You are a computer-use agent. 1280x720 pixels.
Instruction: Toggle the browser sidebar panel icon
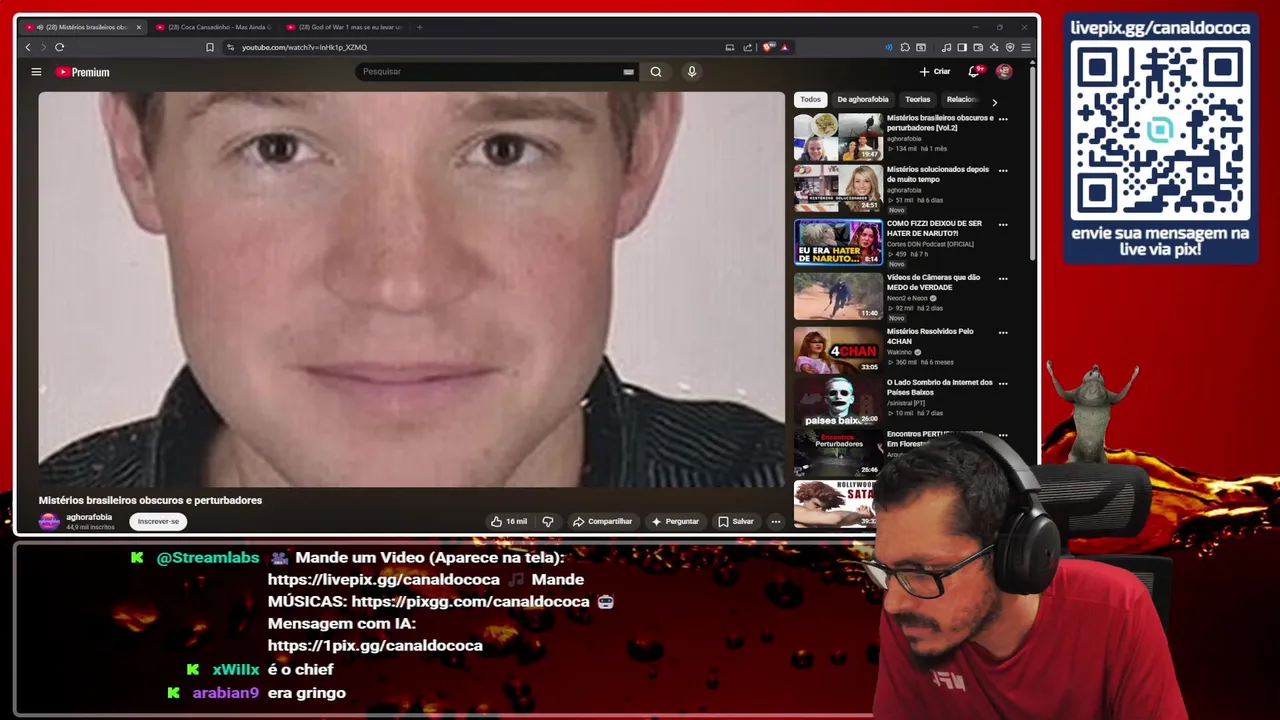pyautogui.click(x=962, y=47)
